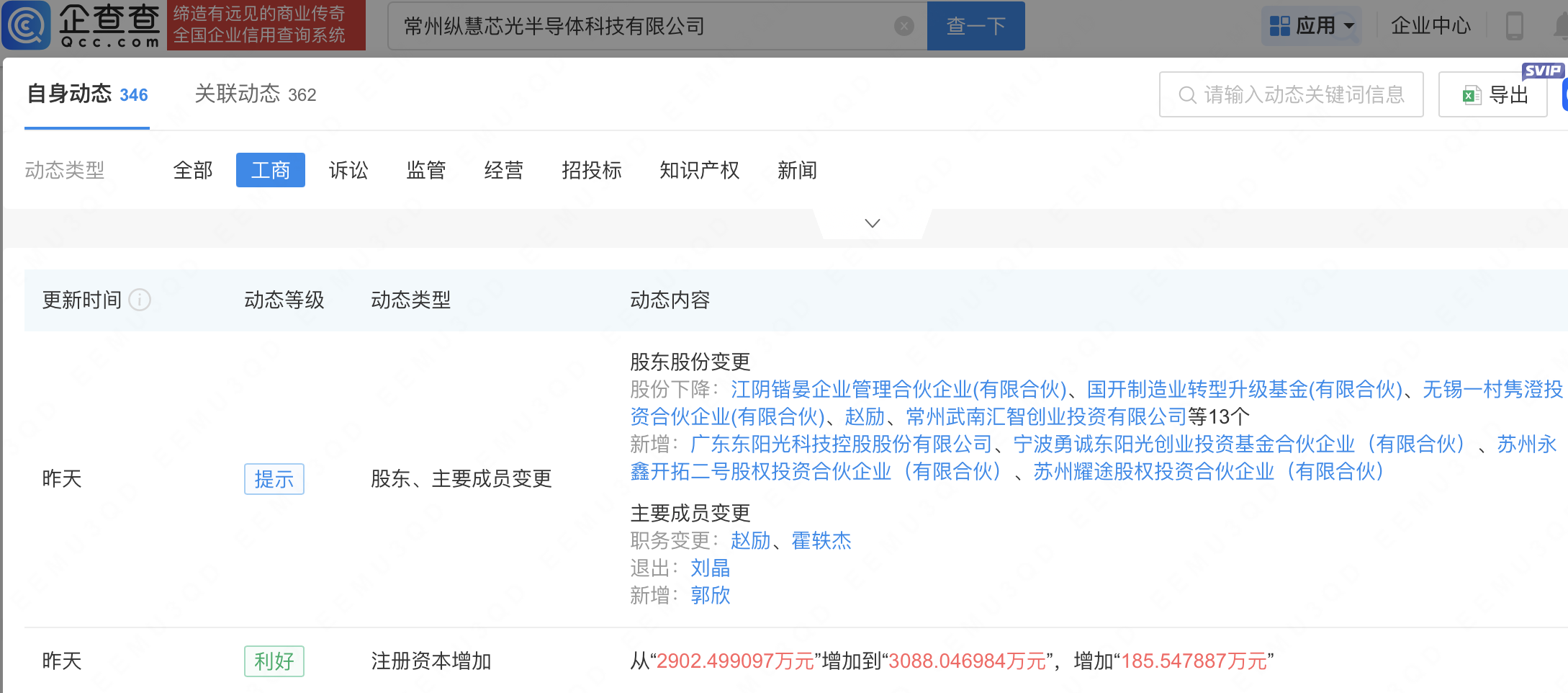Screen dimensions: 1568x693
Task: Open the 应用 apps dropdown
Action: [1311, 26]
